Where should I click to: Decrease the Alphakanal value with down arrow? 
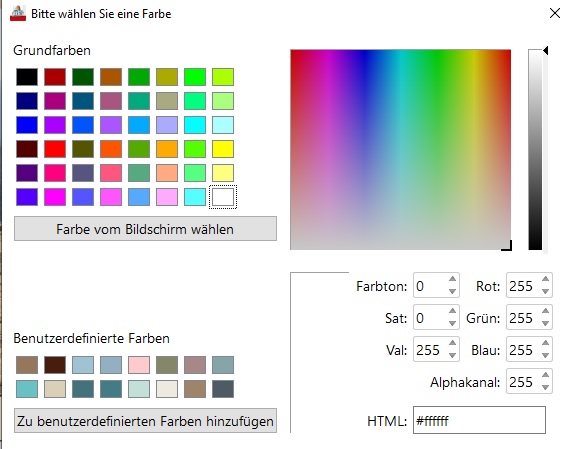[545, 387]
